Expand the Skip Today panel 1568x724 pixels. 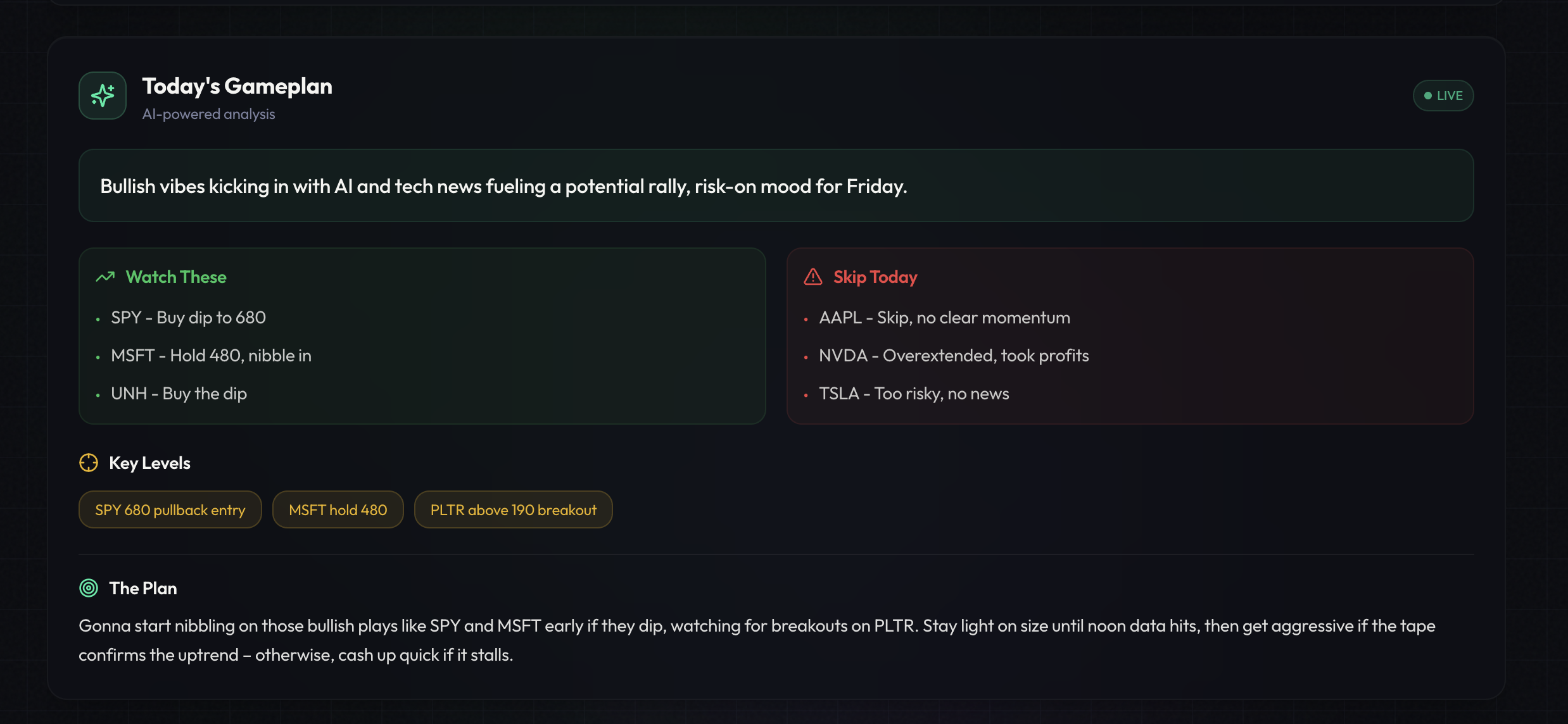pos(1131,335)
